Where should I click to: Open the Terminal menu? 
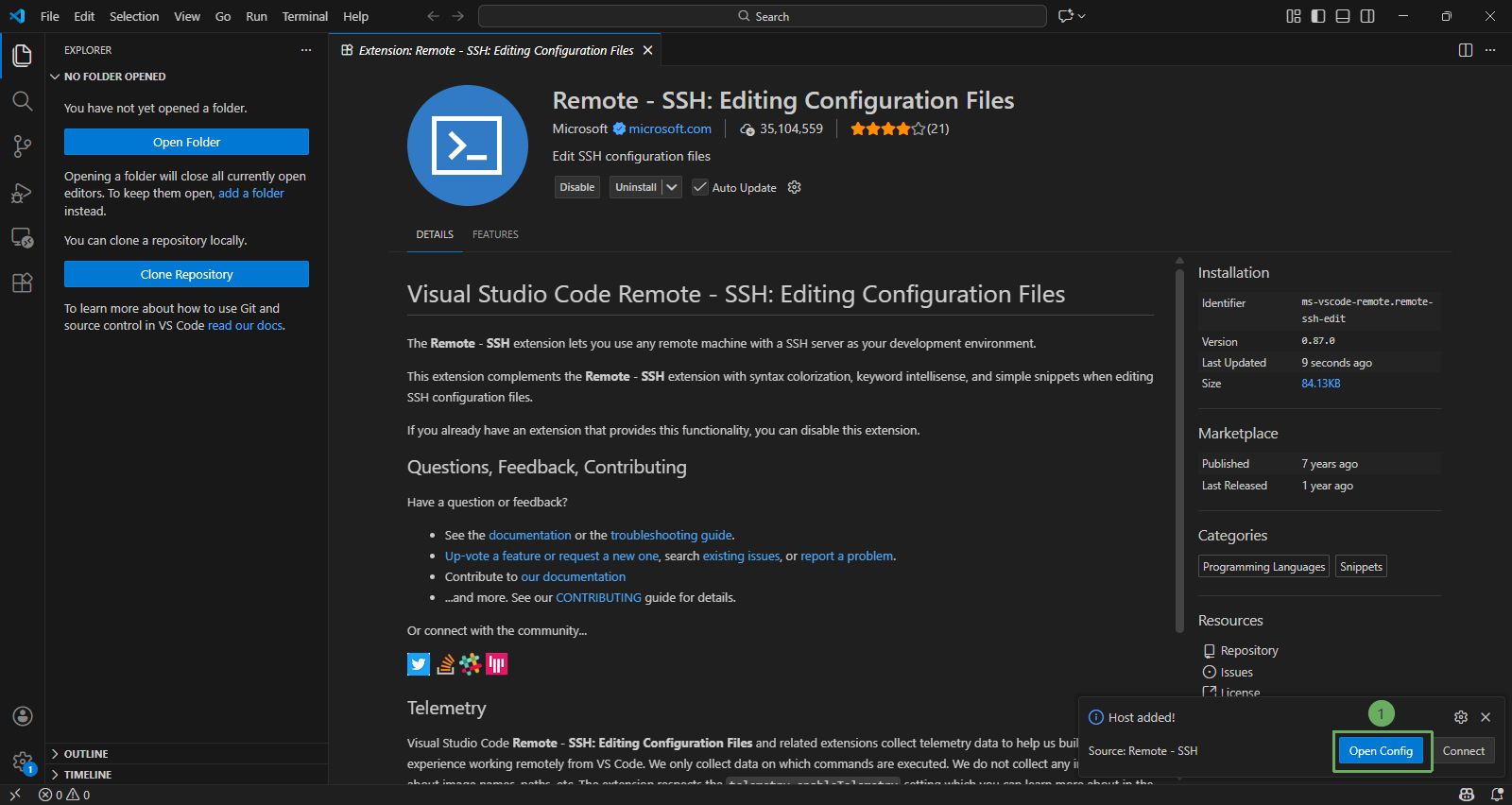click(x=304, y=16)
